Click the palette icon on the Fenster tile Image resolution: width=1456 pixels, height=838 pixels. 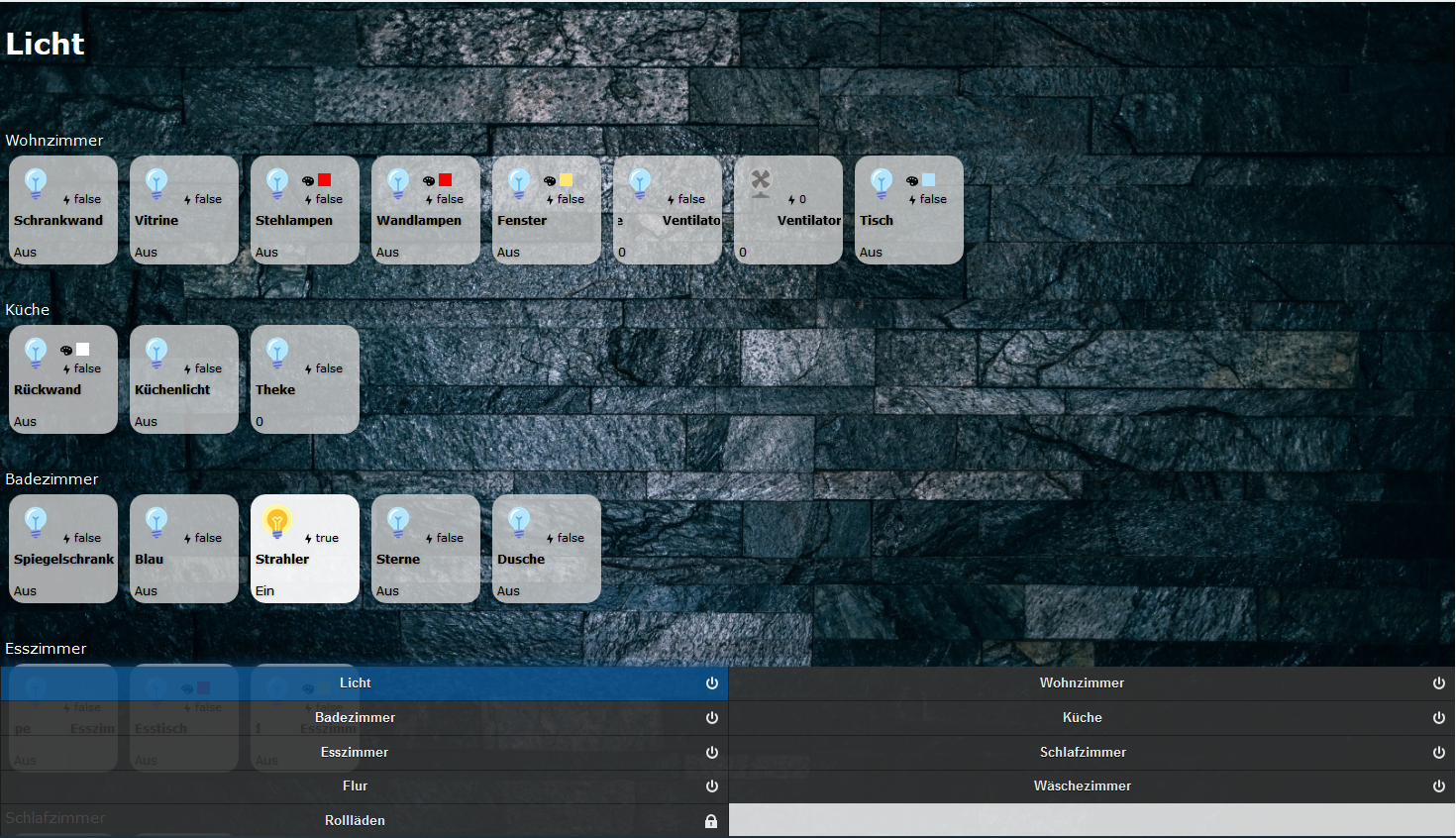(x=550, y=180)
